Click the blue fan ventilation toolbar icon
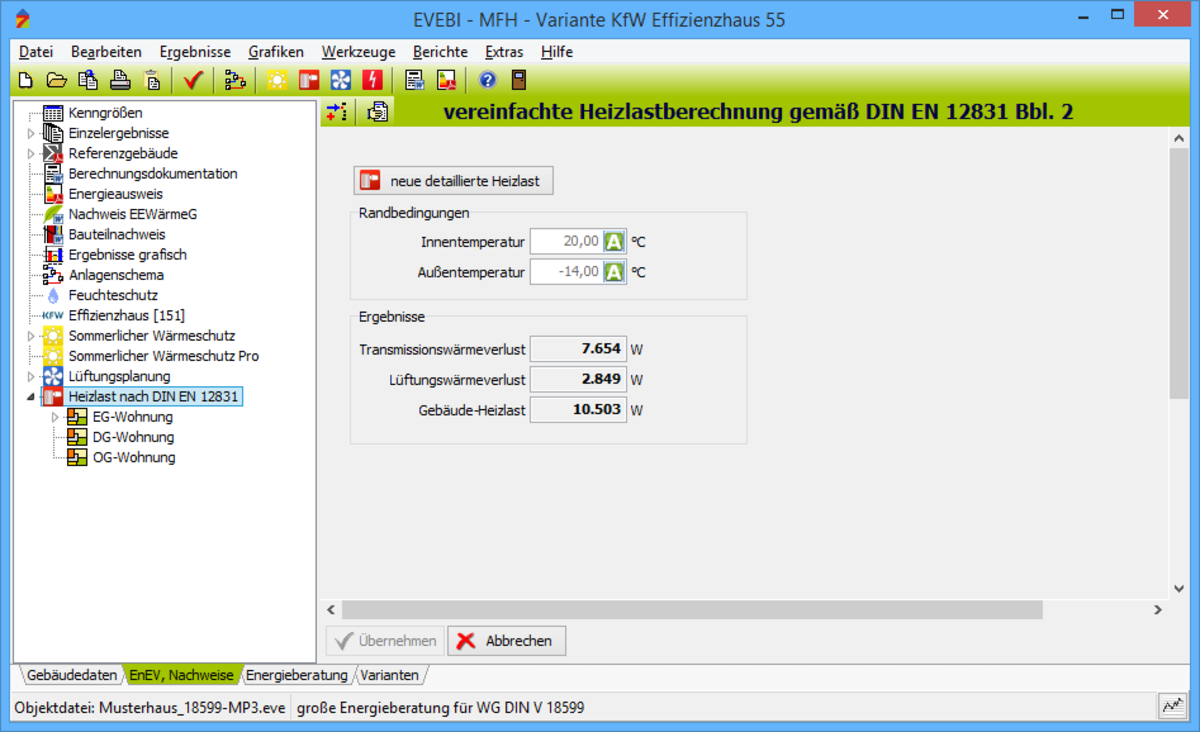 pos(341,80)
